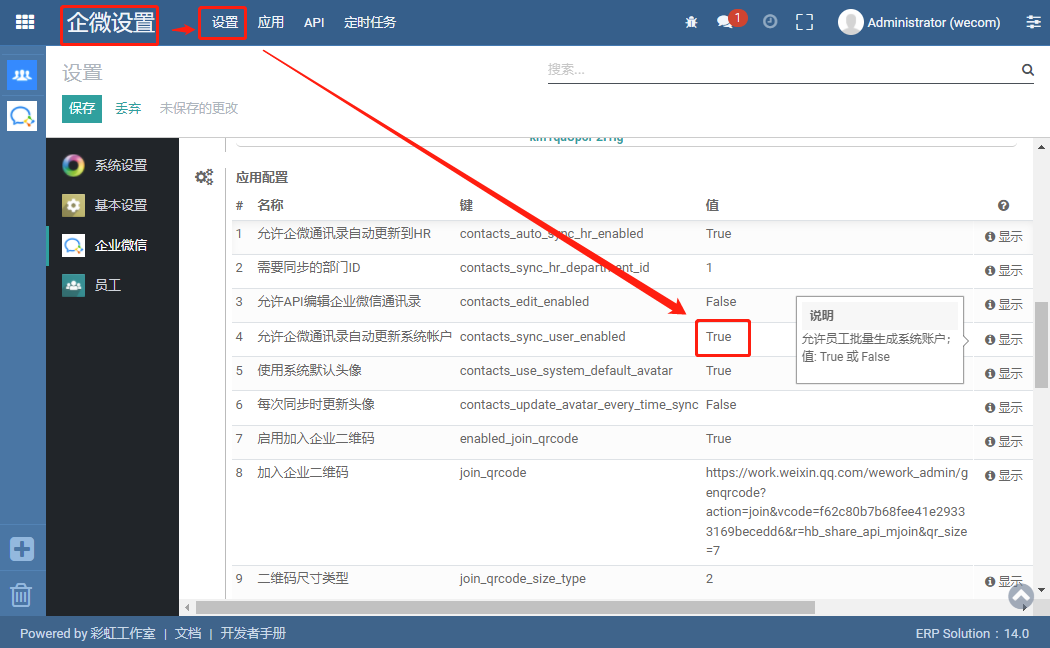Screen dimensions: 1050x648
Task: Click the vertical scrollbar up arrow
Action: pos(1041,147)
